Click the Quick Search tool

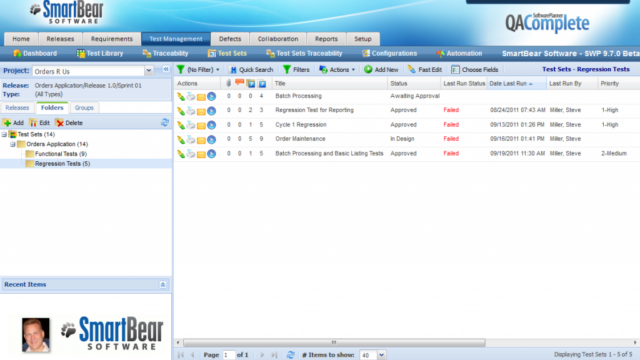[251, 70]
